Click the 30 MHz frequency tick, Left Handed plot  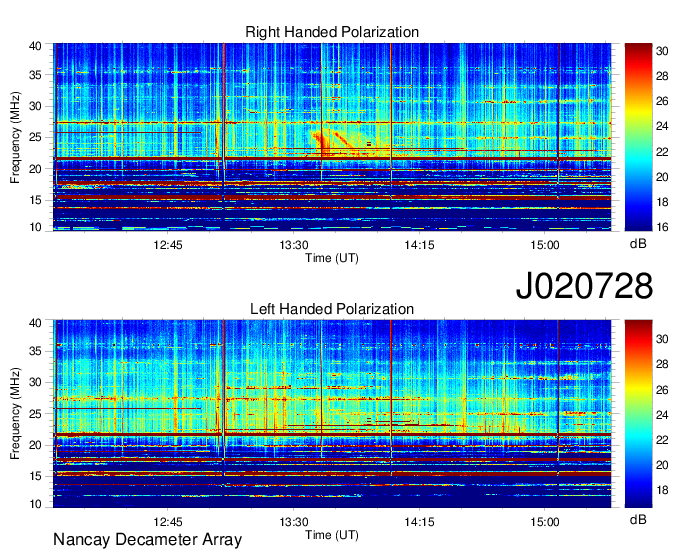(35, 382)
